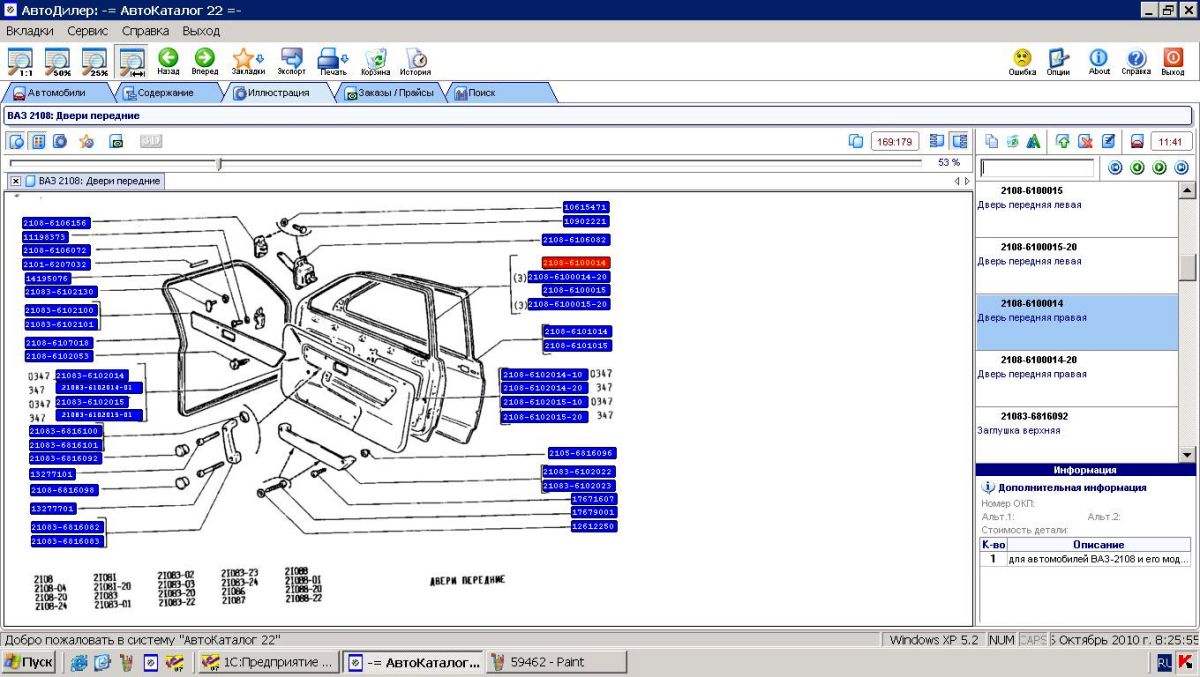Image resolution: width=1200 pixels, height=677 pixels.
Task: Switch to the Содержание tab
Action: pyautogui.click(x=166, y=92)
